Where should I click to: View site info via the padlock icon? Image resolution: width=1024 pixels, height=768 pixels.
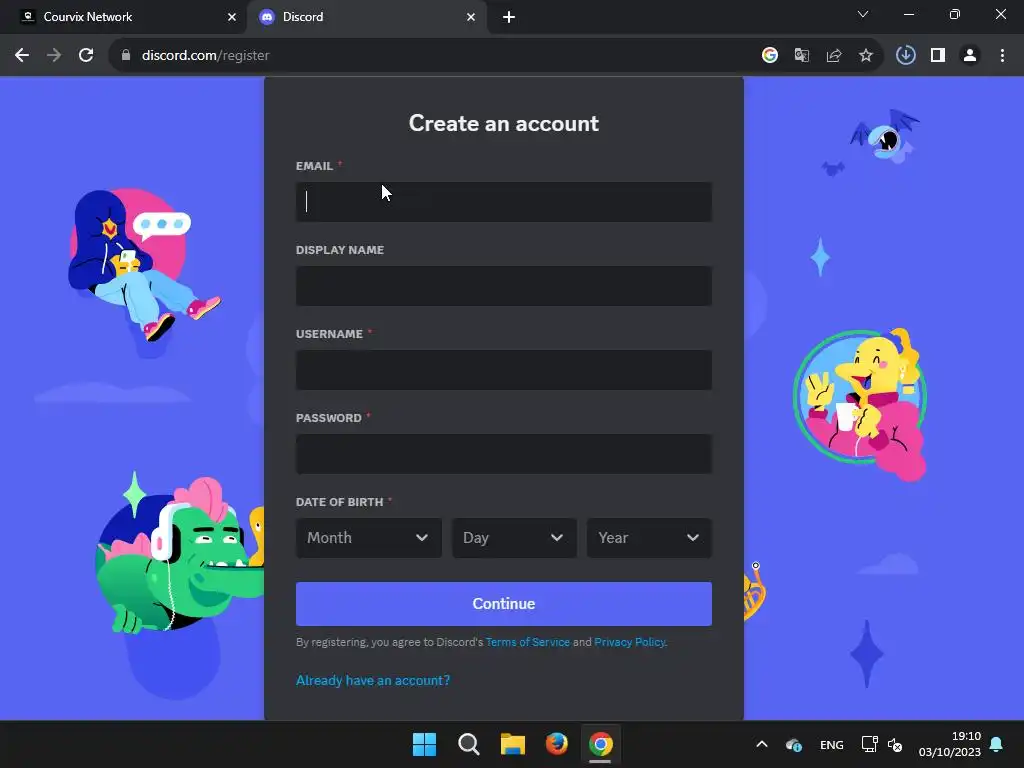(x=126, y=56)
